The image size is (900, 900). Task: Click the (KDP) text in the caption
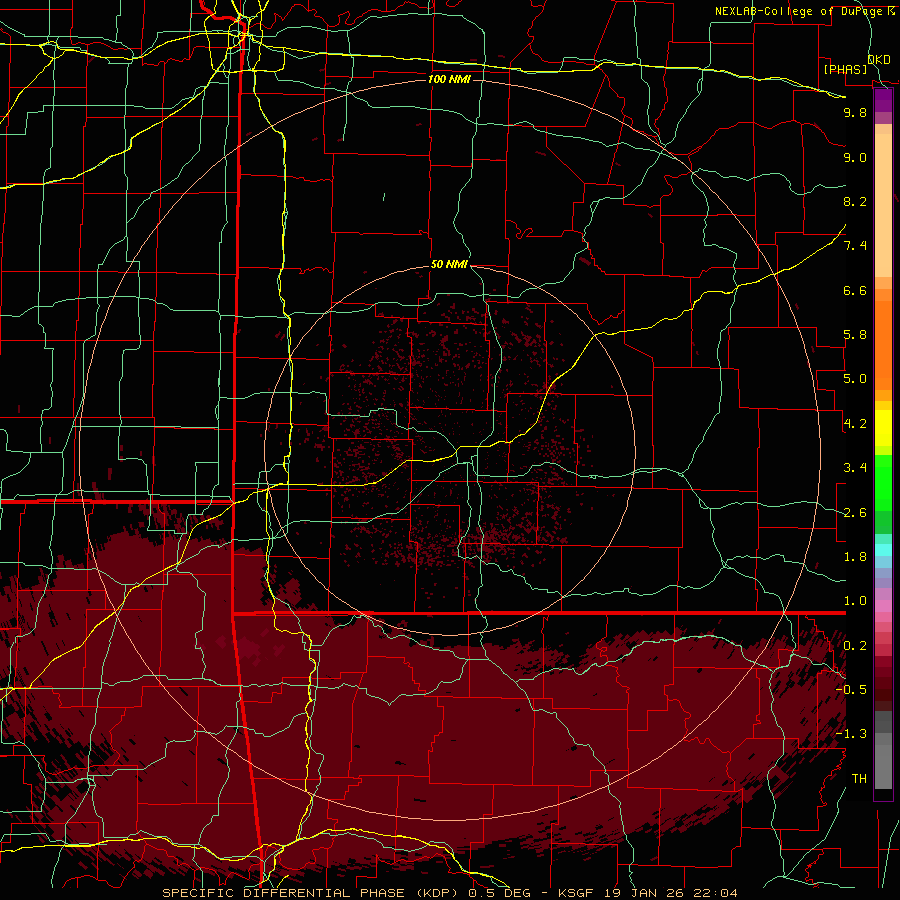[x=439, y=893]
